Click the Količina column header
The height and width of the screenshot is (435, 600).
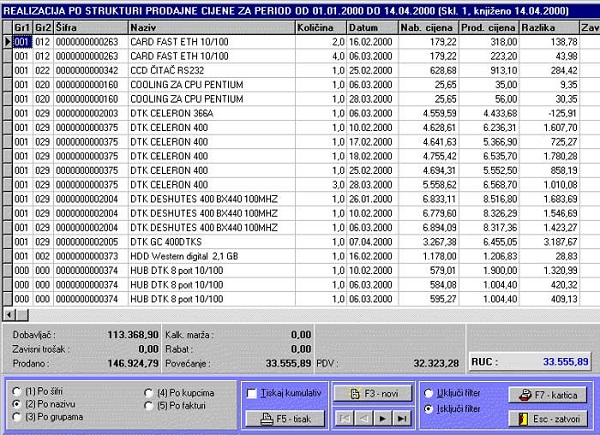click(321, 28)
